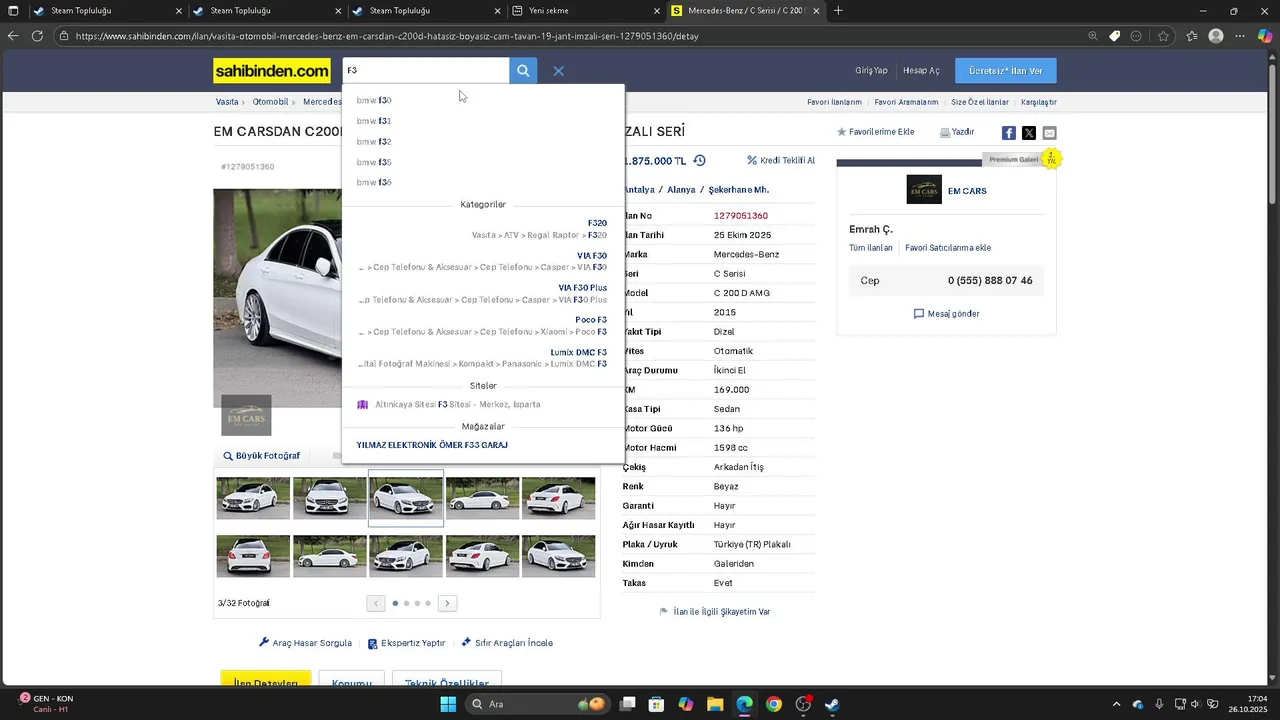Add listing to favorites star icon
This screenshot has height=720, width=1280.
coord(842,132)
